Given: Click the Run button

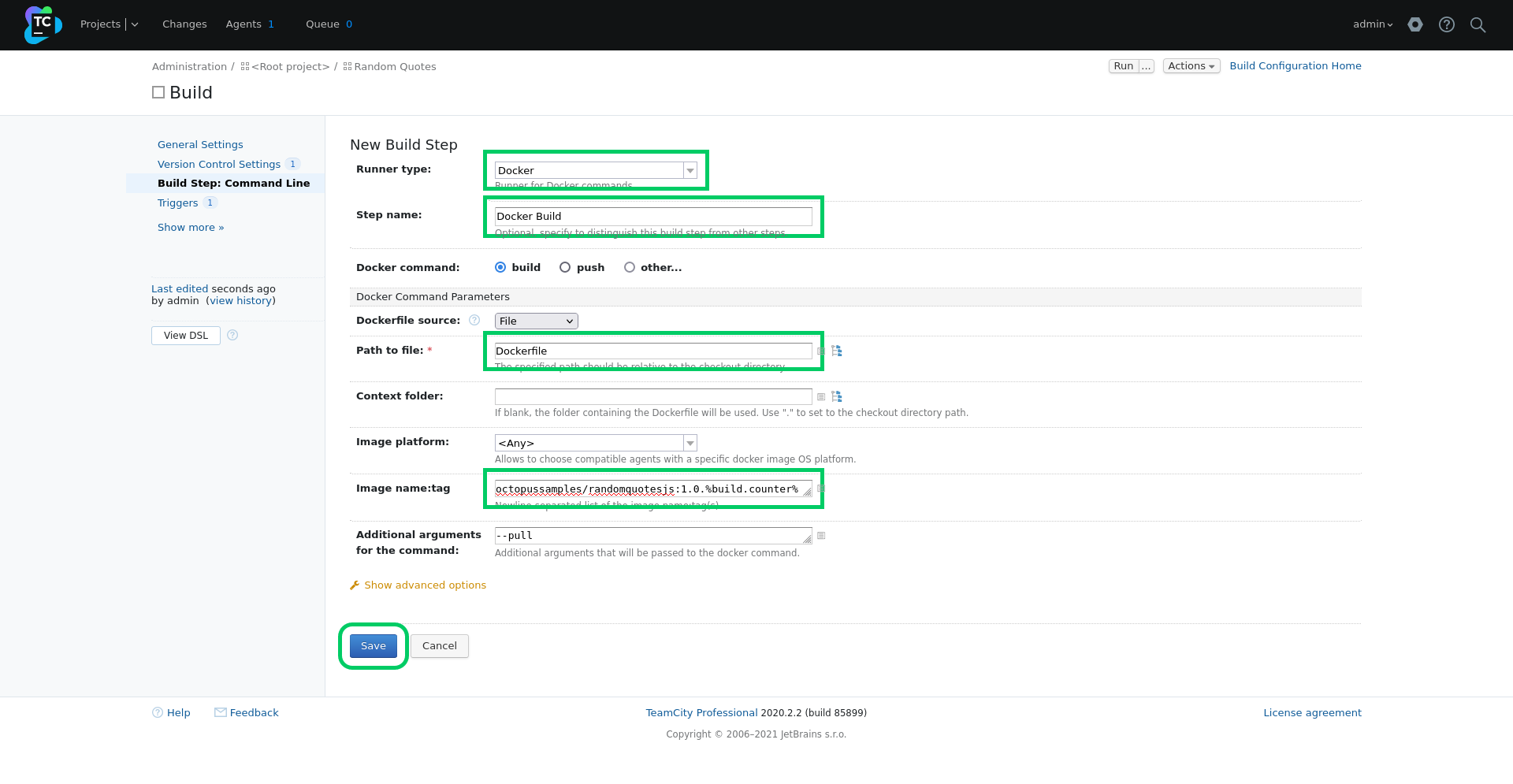Looking at the screenshot, I should coord(1124,66).
